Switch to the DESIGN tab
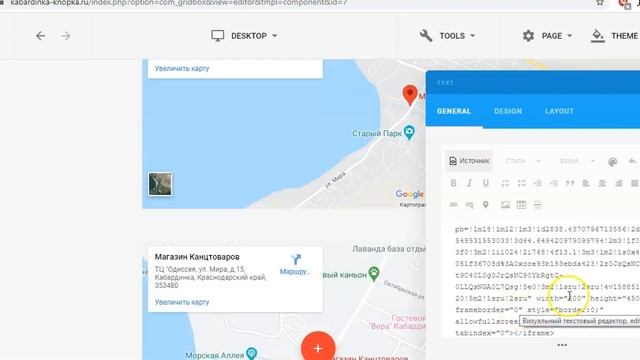The image size is (640, 360). pos(508,111)
